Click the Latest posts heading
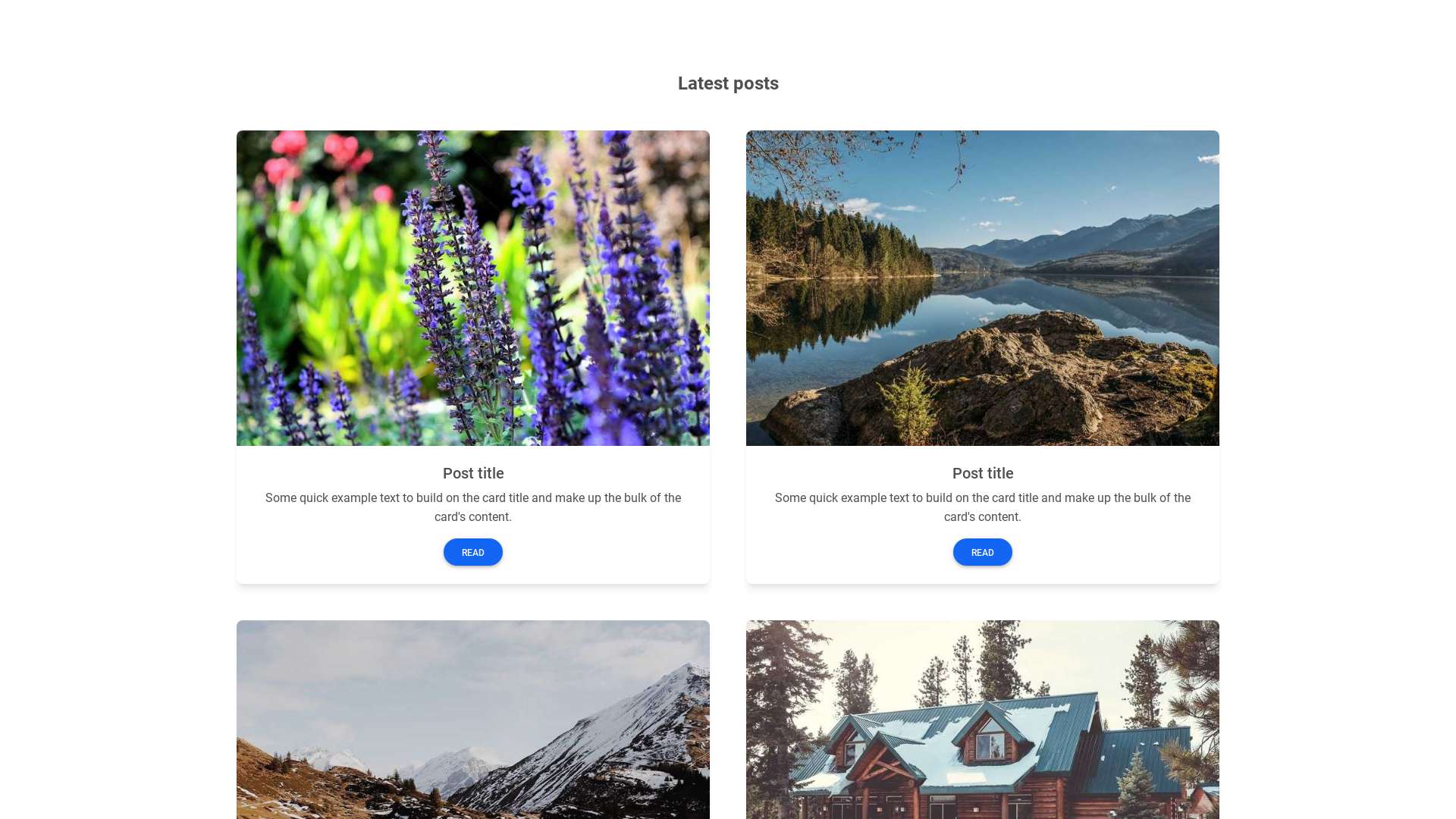1456x819 pixels. (x=728, y=83)
